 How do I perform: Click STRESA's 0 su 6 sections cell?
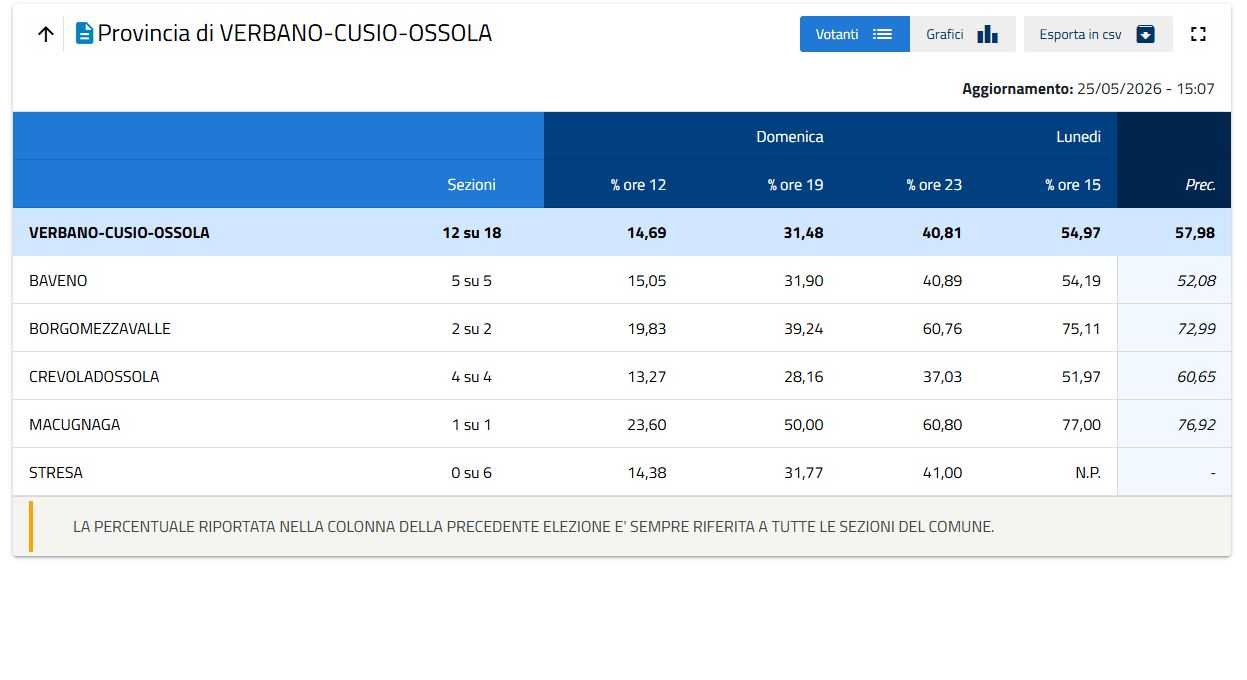pos(472,473)
